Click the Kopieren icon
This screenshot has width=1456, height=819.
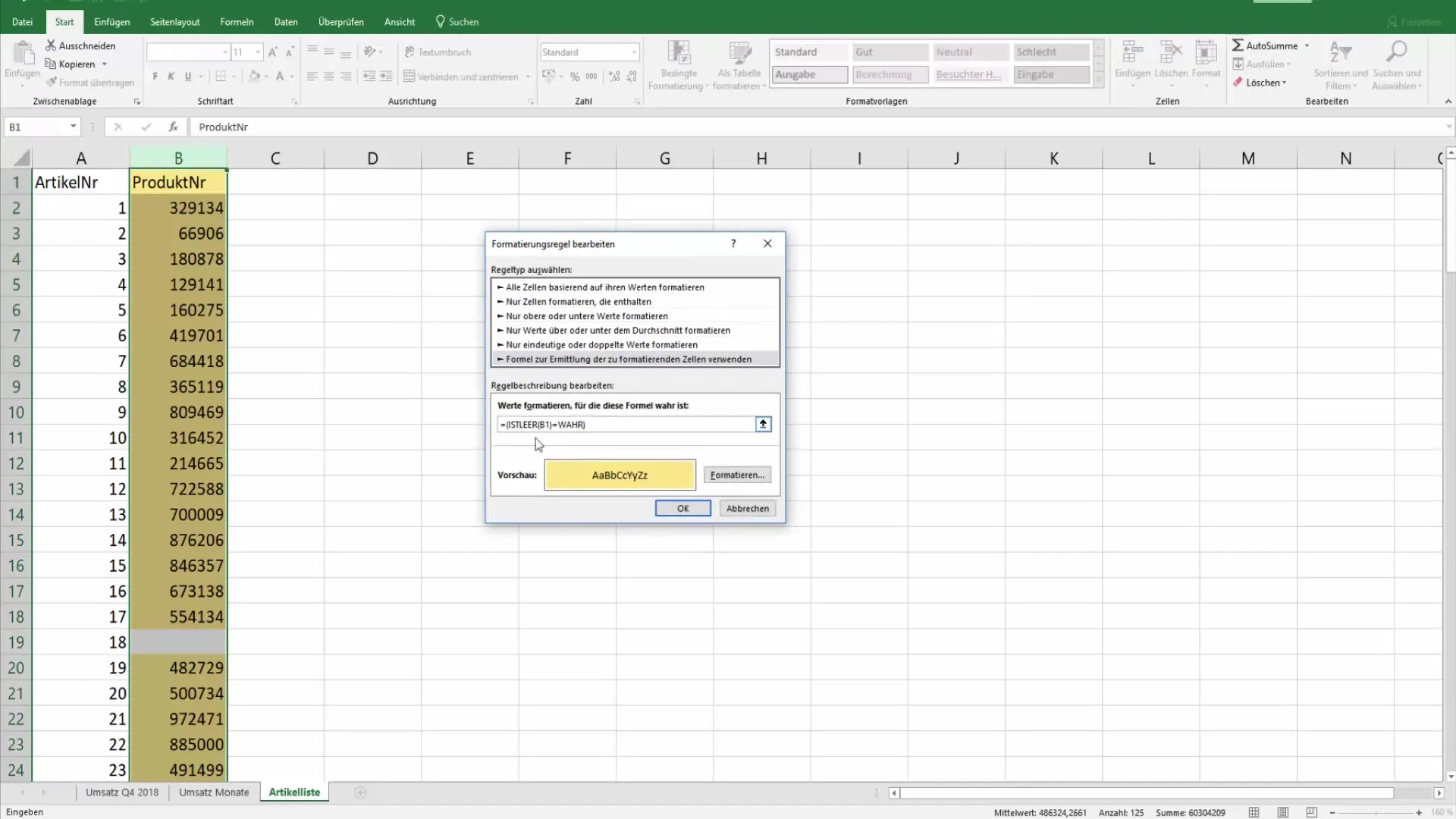pyautogui.click(x=51, y=64)
